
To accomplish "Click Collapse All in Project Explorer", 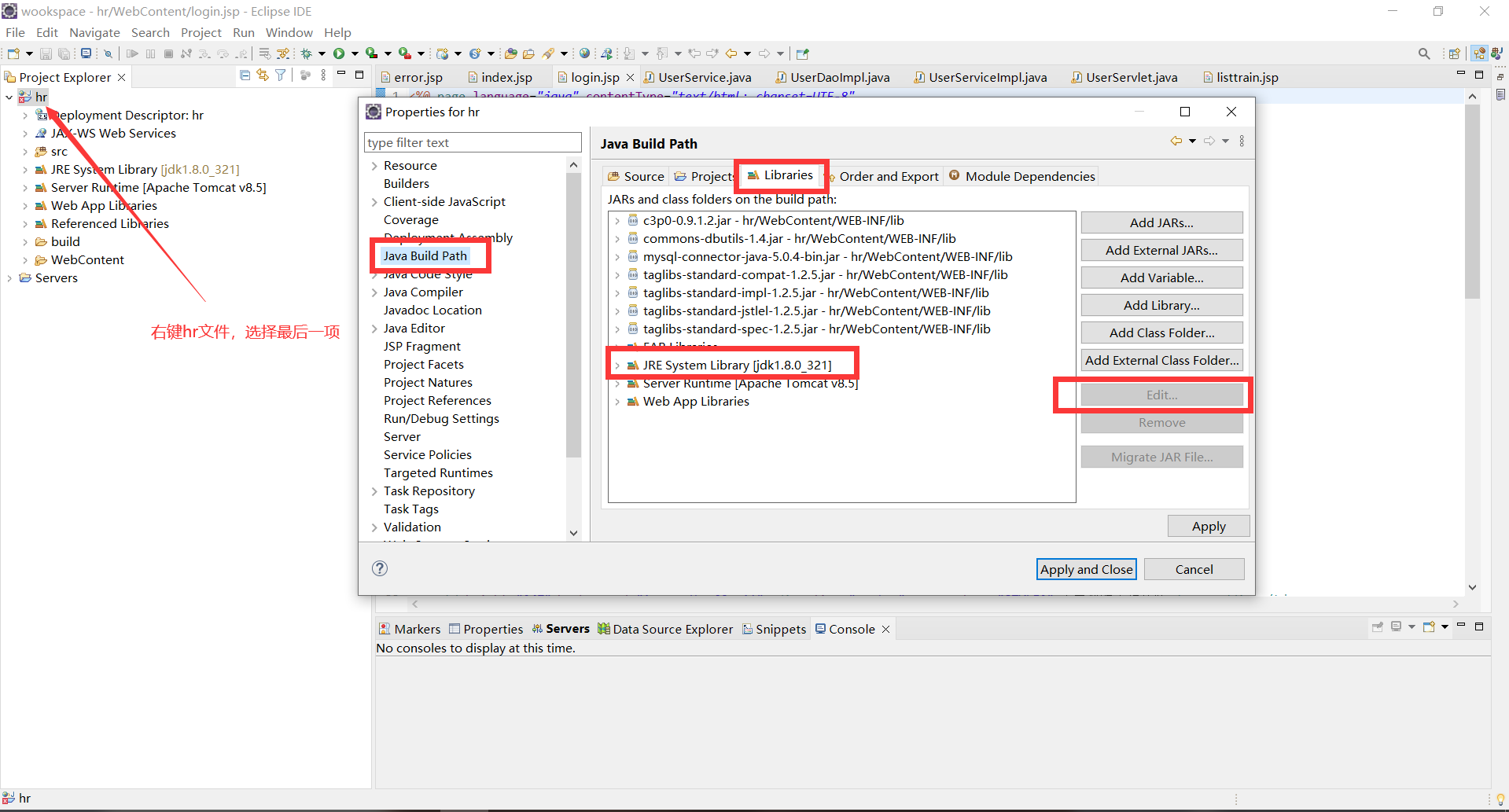I will 245,75.
